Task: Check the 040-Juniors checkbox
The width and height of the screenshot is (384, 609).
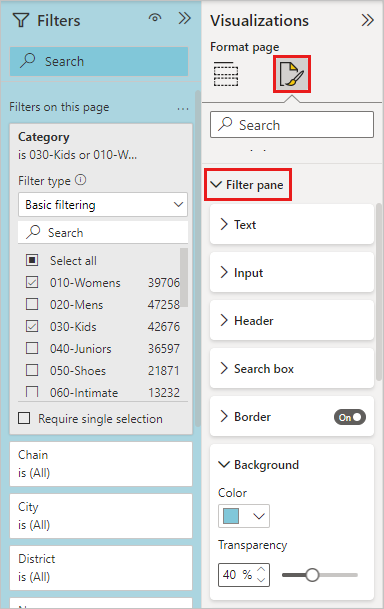Action: coord(32,348)
